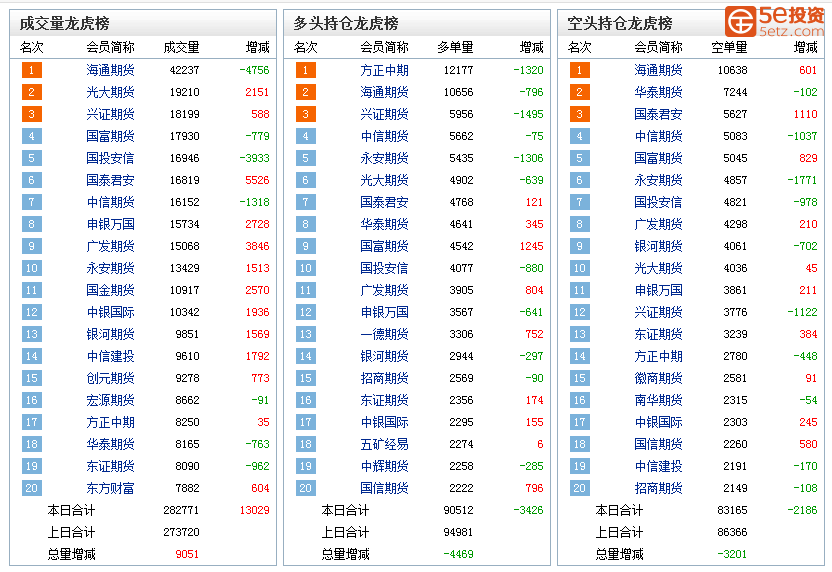Viewport: 832px width, 572px height.
Task: Click rank badge 20 in 多头持仓龙虎榜
Action: pyautogui.click(x=306, y=488)
